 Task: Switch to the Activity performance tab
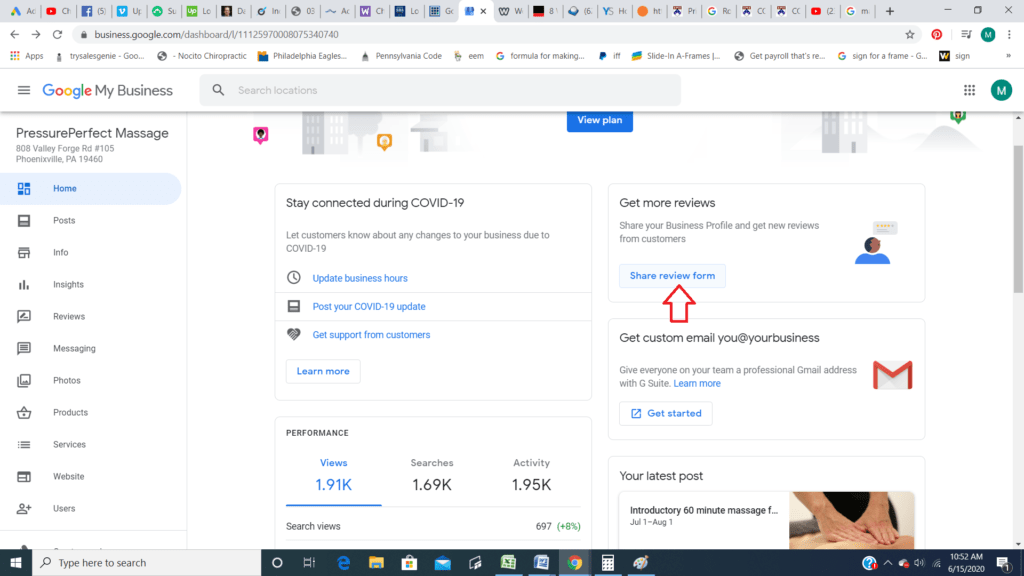click(531, 475)
